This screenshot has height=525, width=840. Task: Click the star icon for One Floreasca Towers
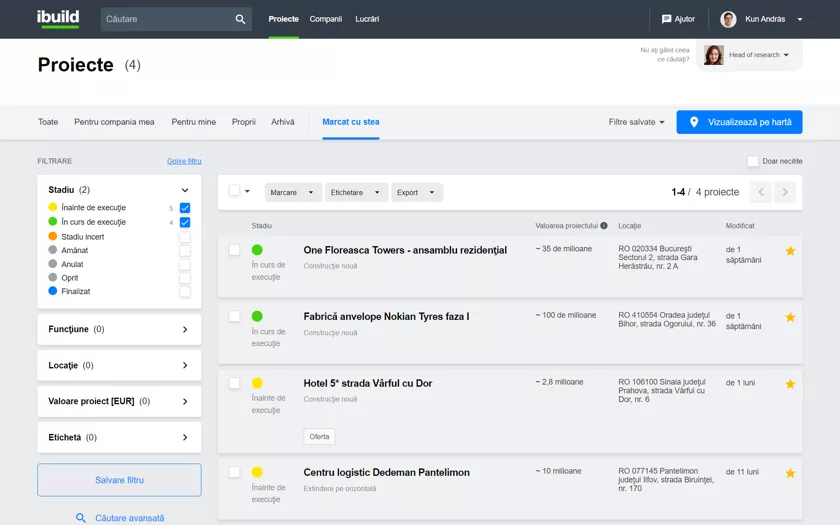(790, 251)
